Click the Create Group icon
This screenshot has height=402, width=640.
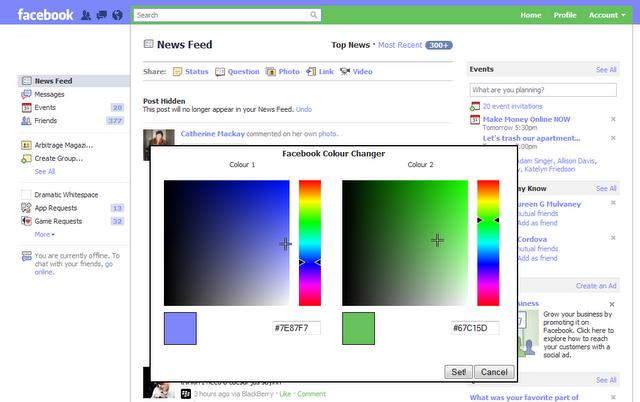[x=26, y=159]
